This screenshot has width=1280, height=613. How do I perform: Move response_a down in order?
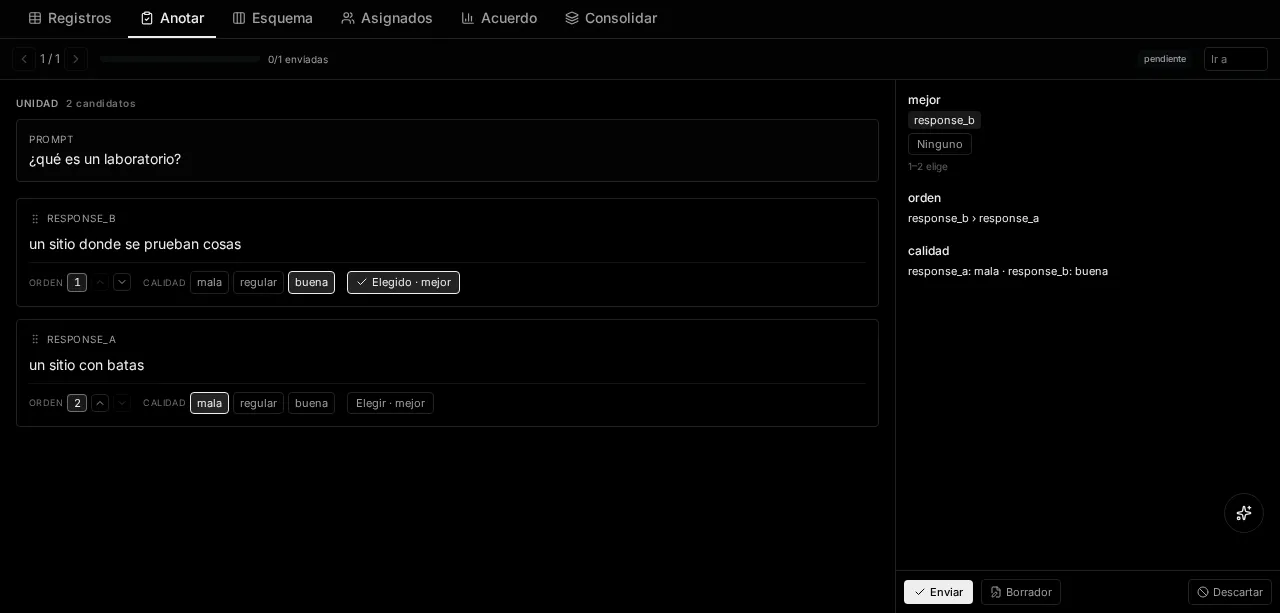click(122, 403)
